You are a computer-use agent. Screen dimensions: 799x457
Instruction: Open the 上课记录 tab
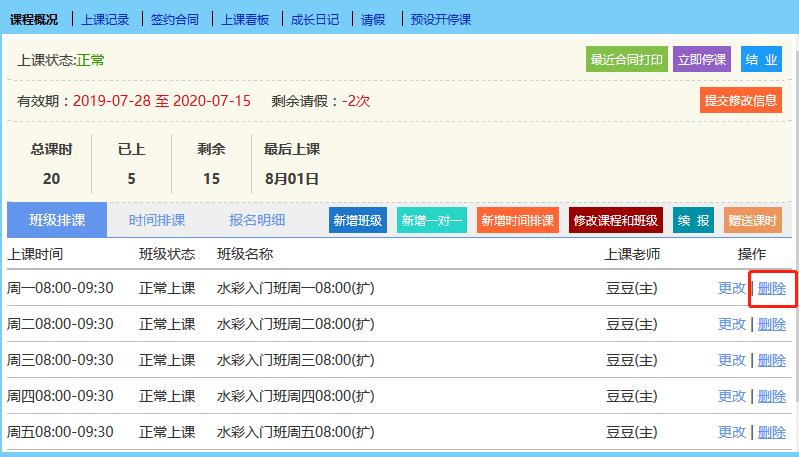coord(106,19)
